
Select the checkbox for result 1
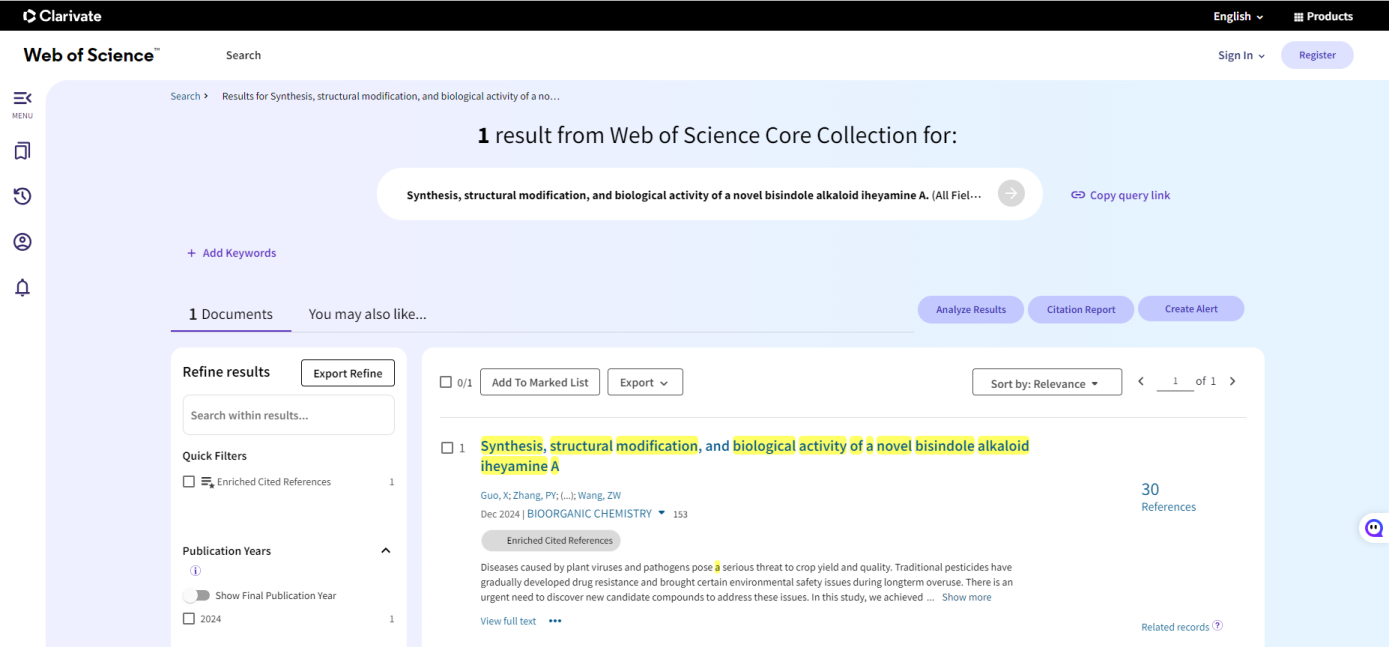pos(447,447)
